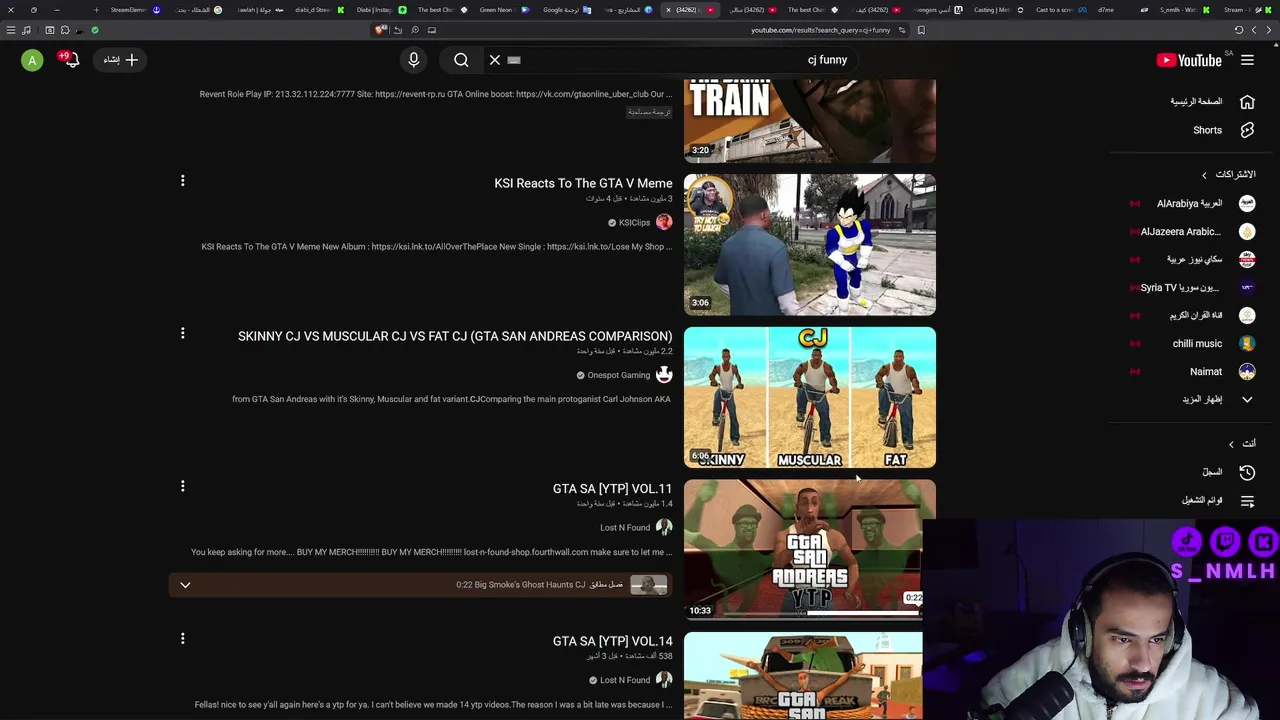Viewport: 1280px width, 720px height.
Task: Click the AlArabiya channel avatar icon
Action: click(x=1247, y=203)
